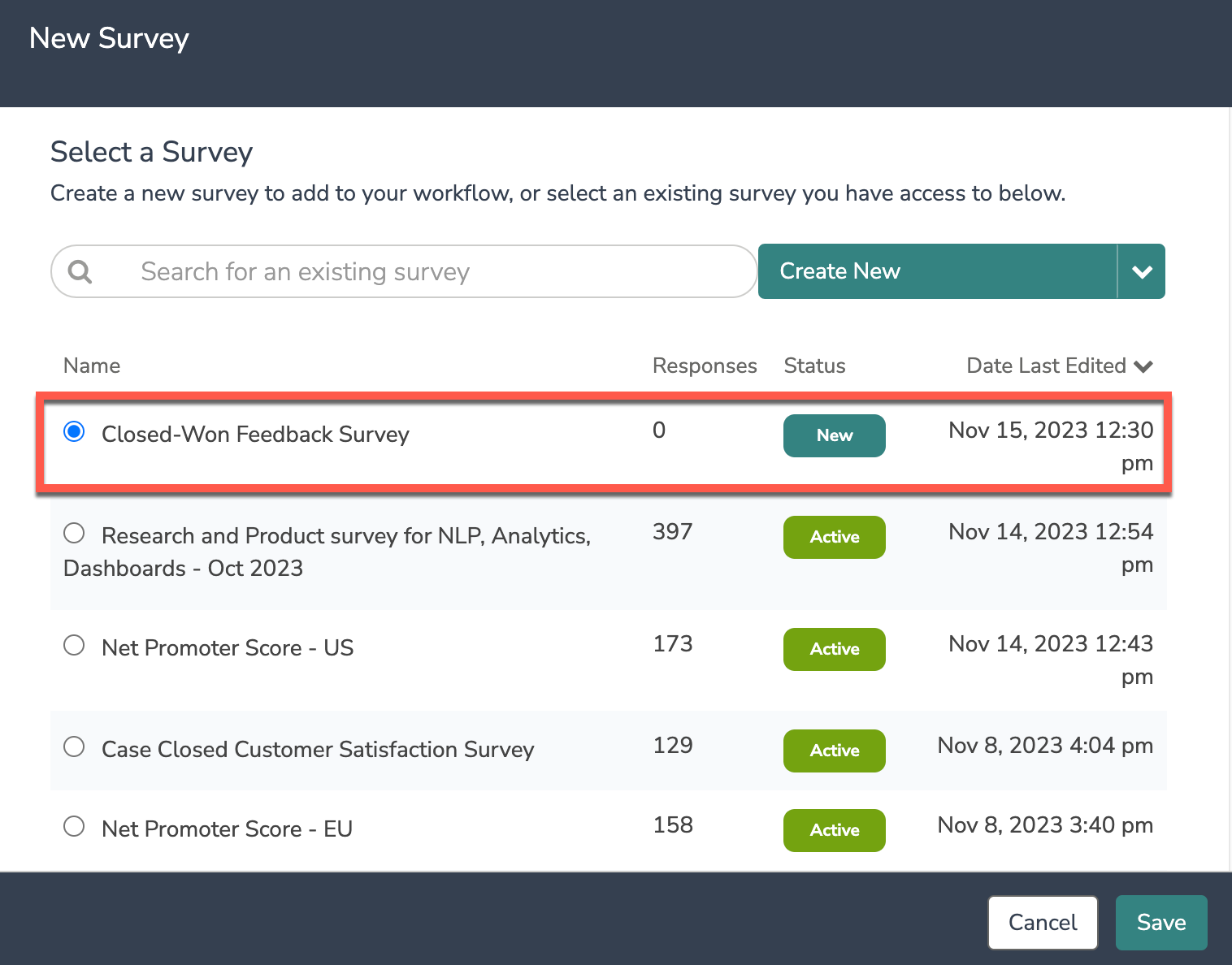Click Active badge for Net Promoter Score - US

pos(834,649)
